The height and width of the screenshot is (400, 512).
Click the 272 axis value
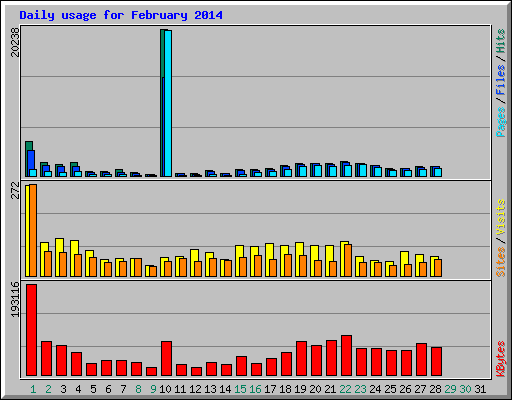pyautogui.click(x=15, y=190)
